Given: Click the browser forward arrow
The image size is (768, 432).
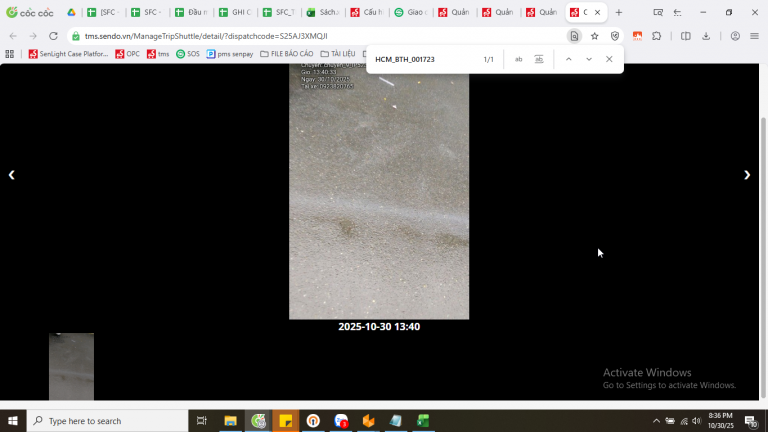Looking at the screenshot, I should [33, 36].
